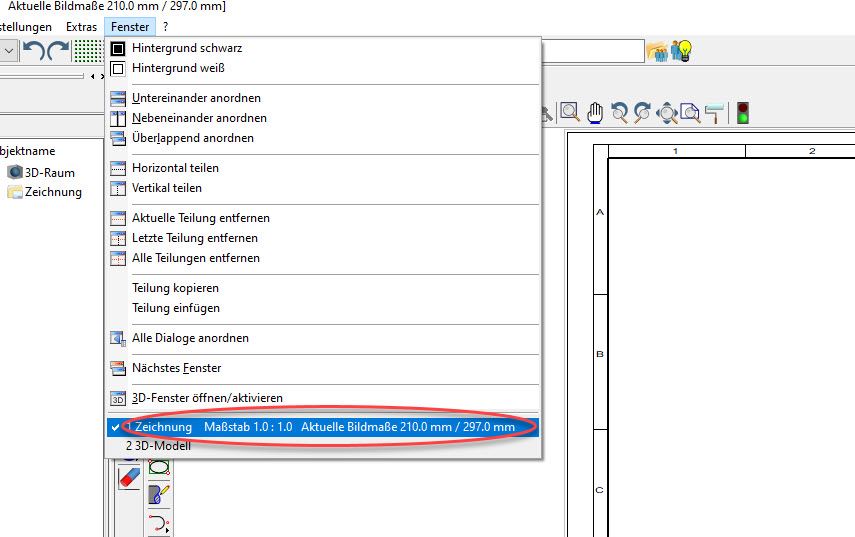This screenshot has height=537, width=855.
Task: Select the eraser tool
Action: [129, 478]
